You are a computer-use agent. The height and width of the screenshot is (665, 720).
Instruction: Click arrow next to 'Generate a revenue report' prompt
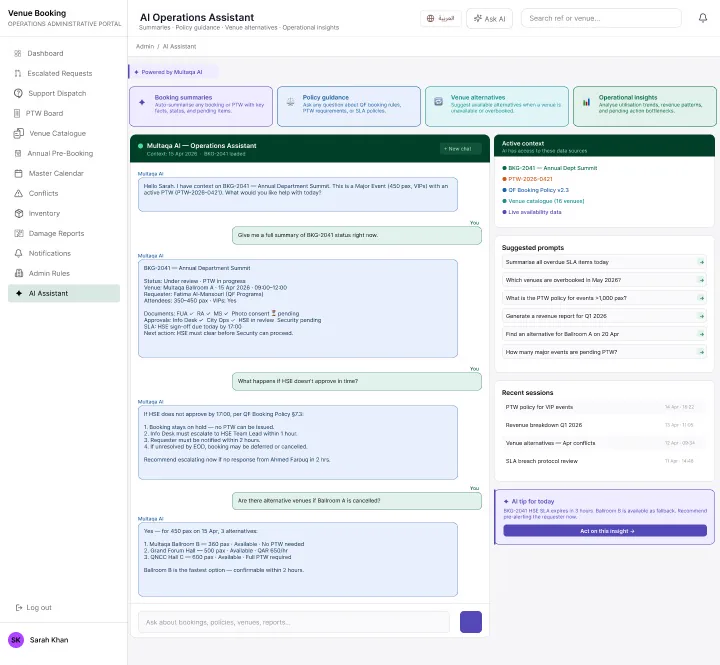(701, 316)
